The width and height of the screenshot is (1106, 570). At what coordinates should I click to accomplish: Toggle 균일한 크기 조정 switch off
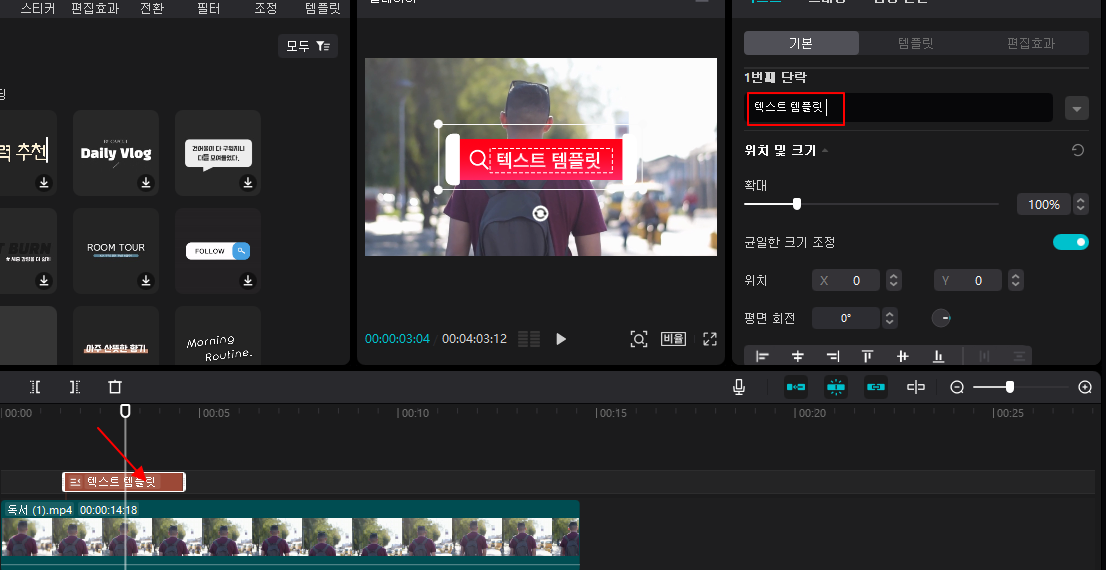click(1071, 242)
